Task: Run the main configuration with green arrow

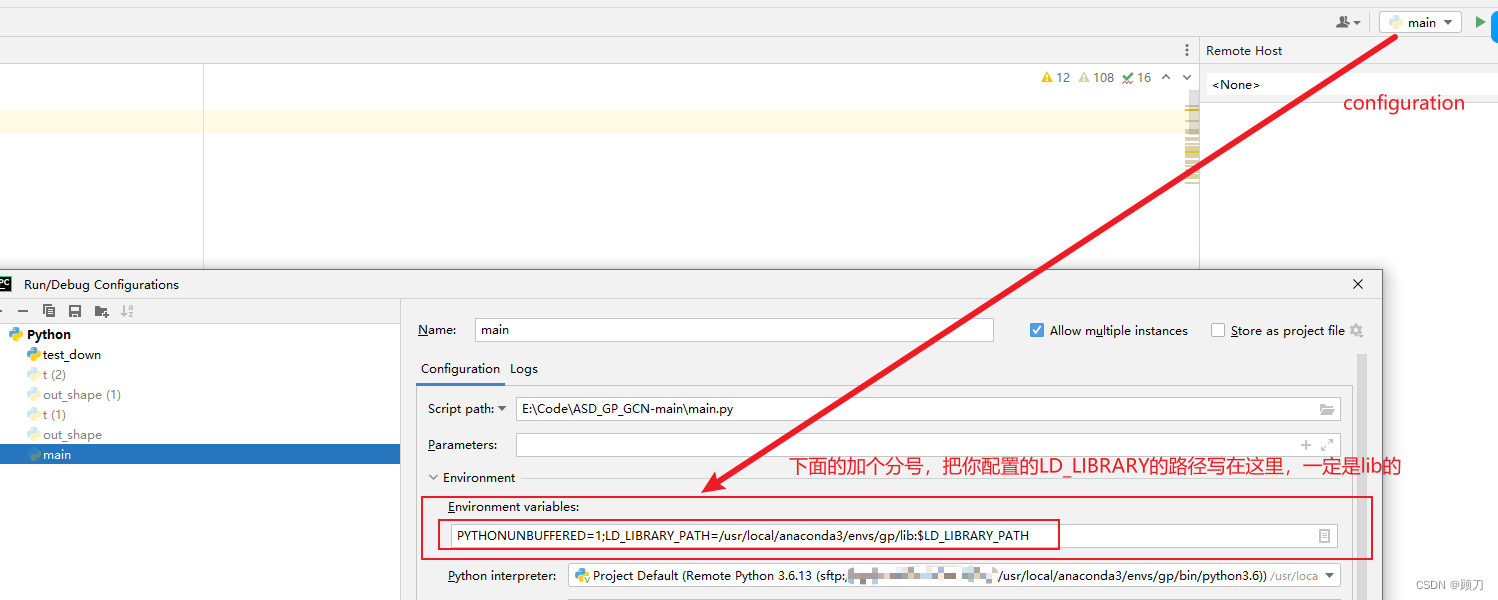Action: click(x=1481, y=21)
